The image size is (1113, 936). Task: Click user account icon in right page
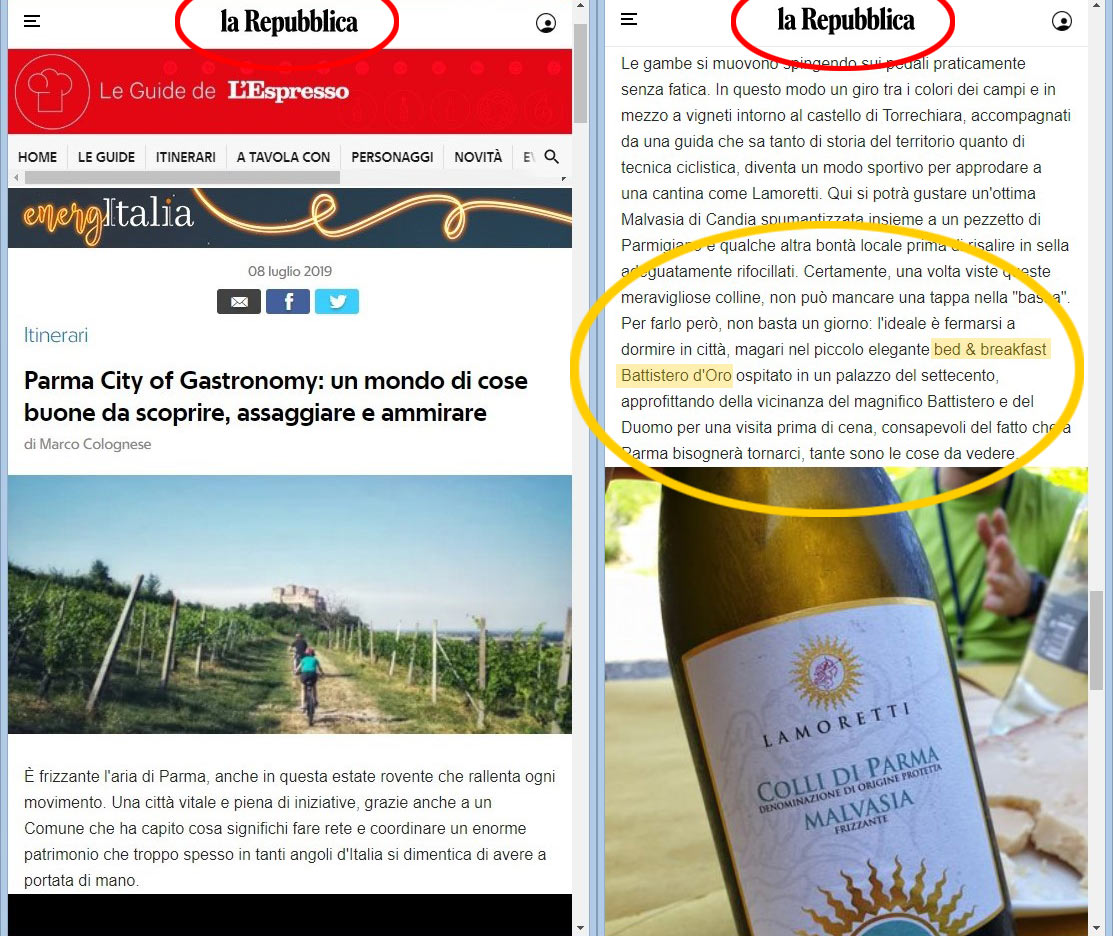(1062, 21)
